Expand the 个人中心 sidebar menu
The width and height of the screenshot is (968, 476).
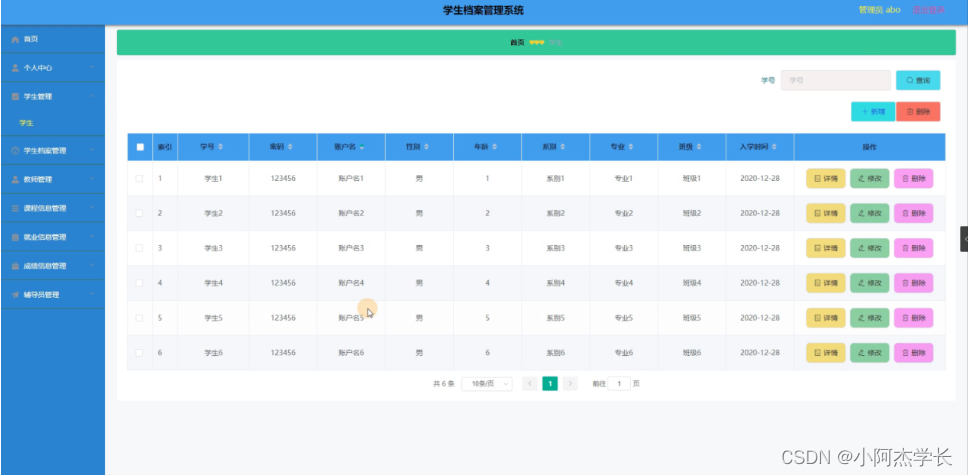pos(52,68)
